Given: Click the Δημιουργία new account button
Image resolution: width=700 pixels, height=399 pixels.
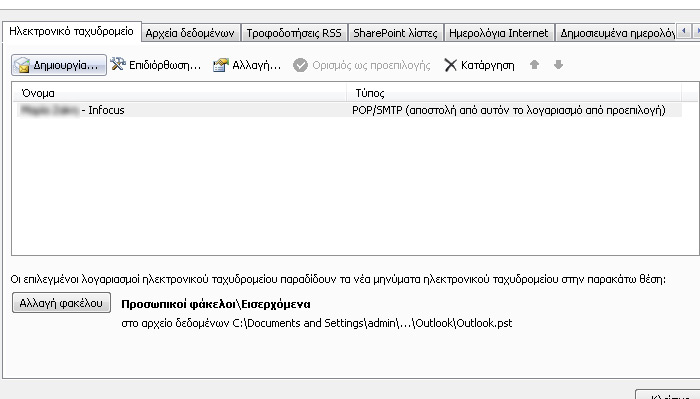Looking at the screenshot, I should click(x=59, y=65).
